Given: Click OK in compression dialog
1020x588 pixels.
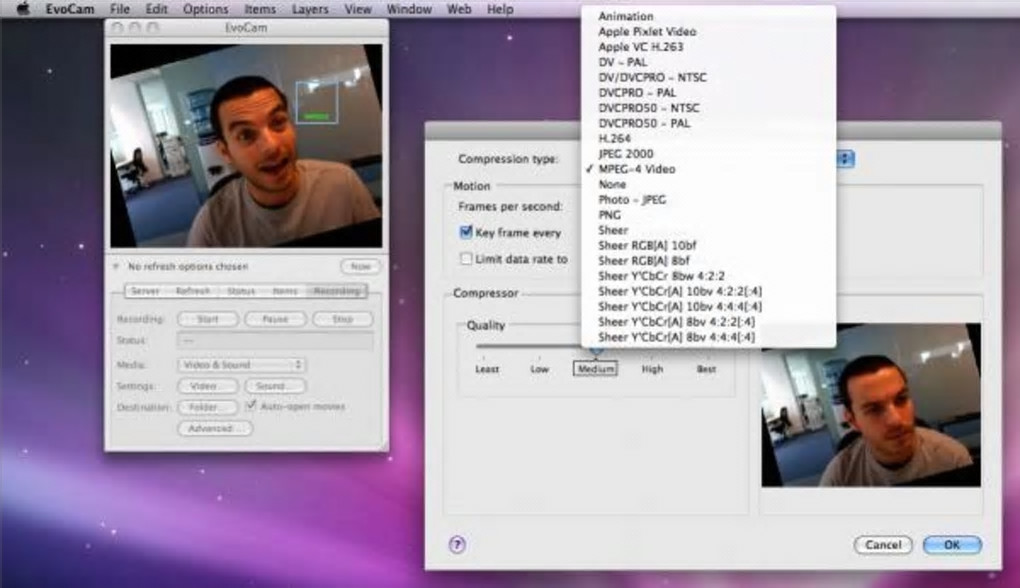Looking at the screenshot, I should (952, 545).
